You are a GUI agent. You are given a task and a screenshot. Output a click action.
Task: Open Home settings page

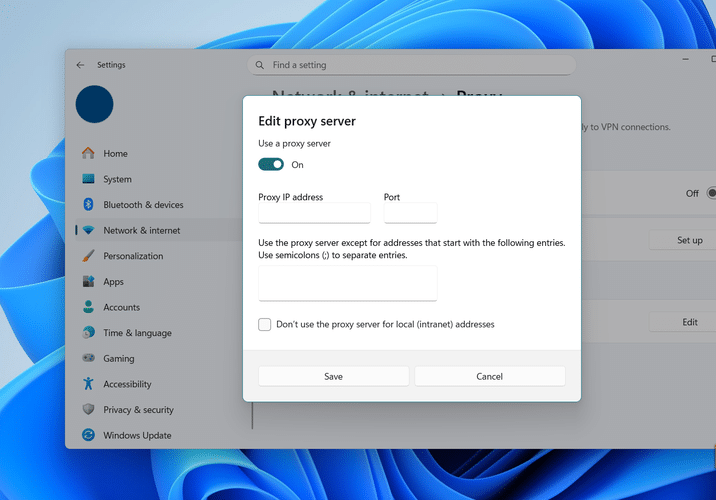[159, 153]
